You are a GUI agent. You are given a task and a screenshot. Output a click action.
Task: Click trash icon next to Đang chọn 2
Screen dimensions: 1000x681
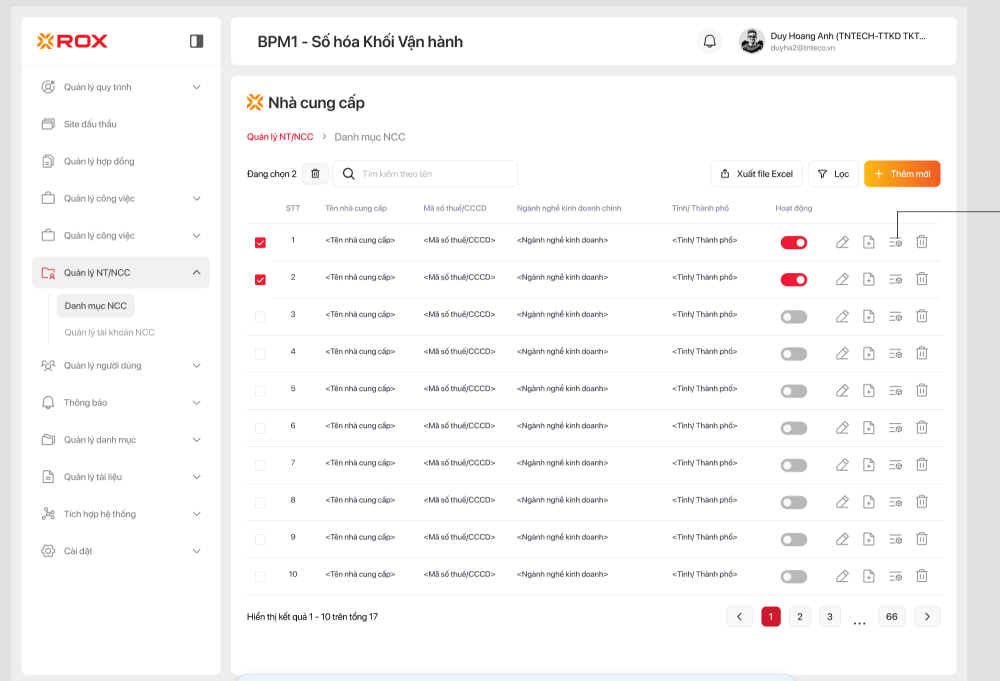315,174
